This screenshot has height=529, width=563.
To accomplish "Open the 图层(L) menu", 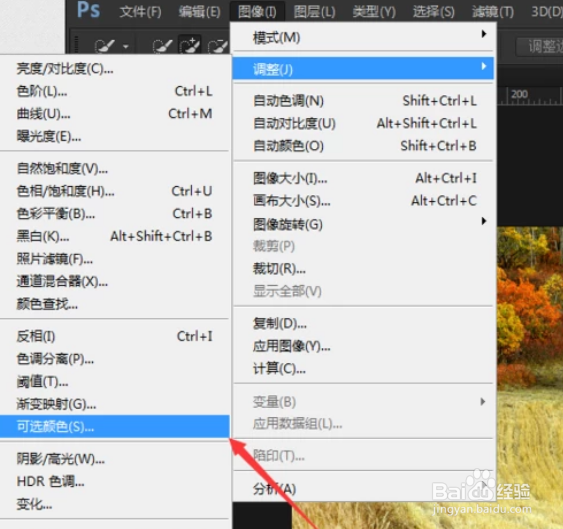I will click(x=315, y=12).
